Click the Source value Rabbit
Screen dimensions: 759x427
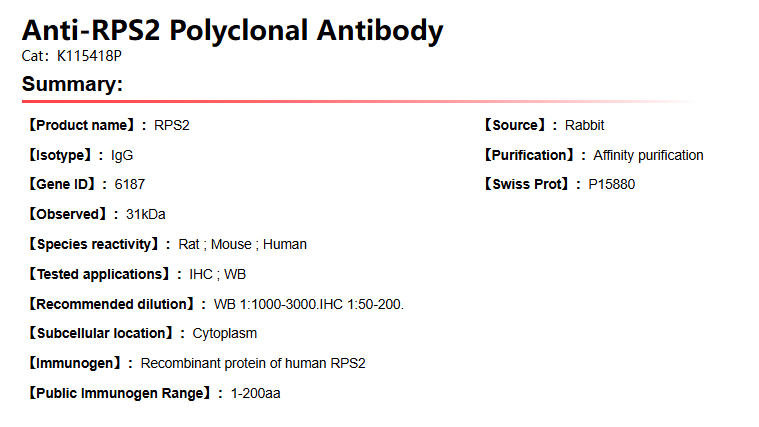tap(584, 125)
